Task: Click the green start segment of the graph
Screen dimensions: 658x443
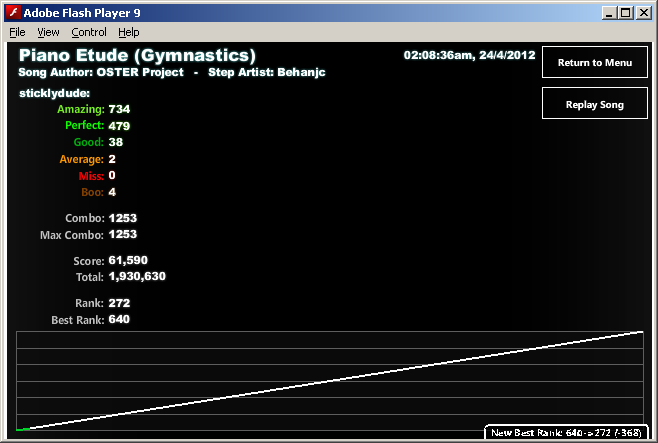Action: point(23,429)
